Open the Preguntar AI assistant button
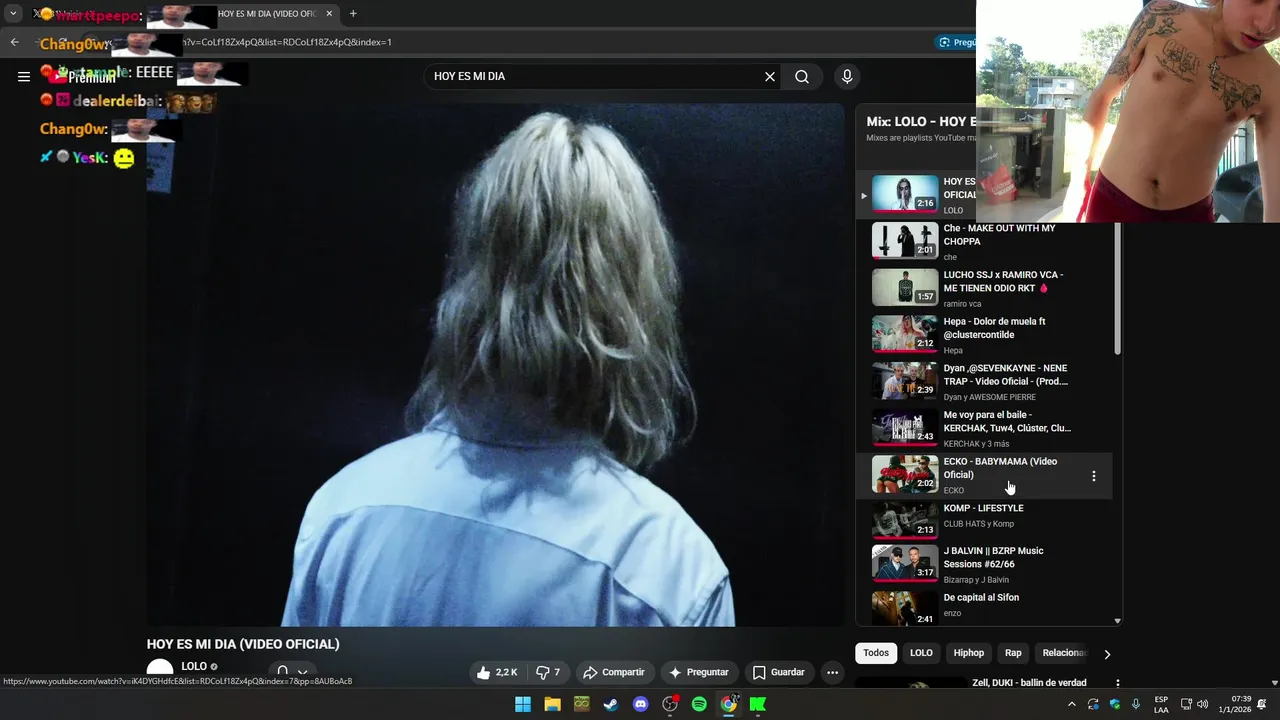This screenshot has height=720, width=1280. (x=698, y=672)
